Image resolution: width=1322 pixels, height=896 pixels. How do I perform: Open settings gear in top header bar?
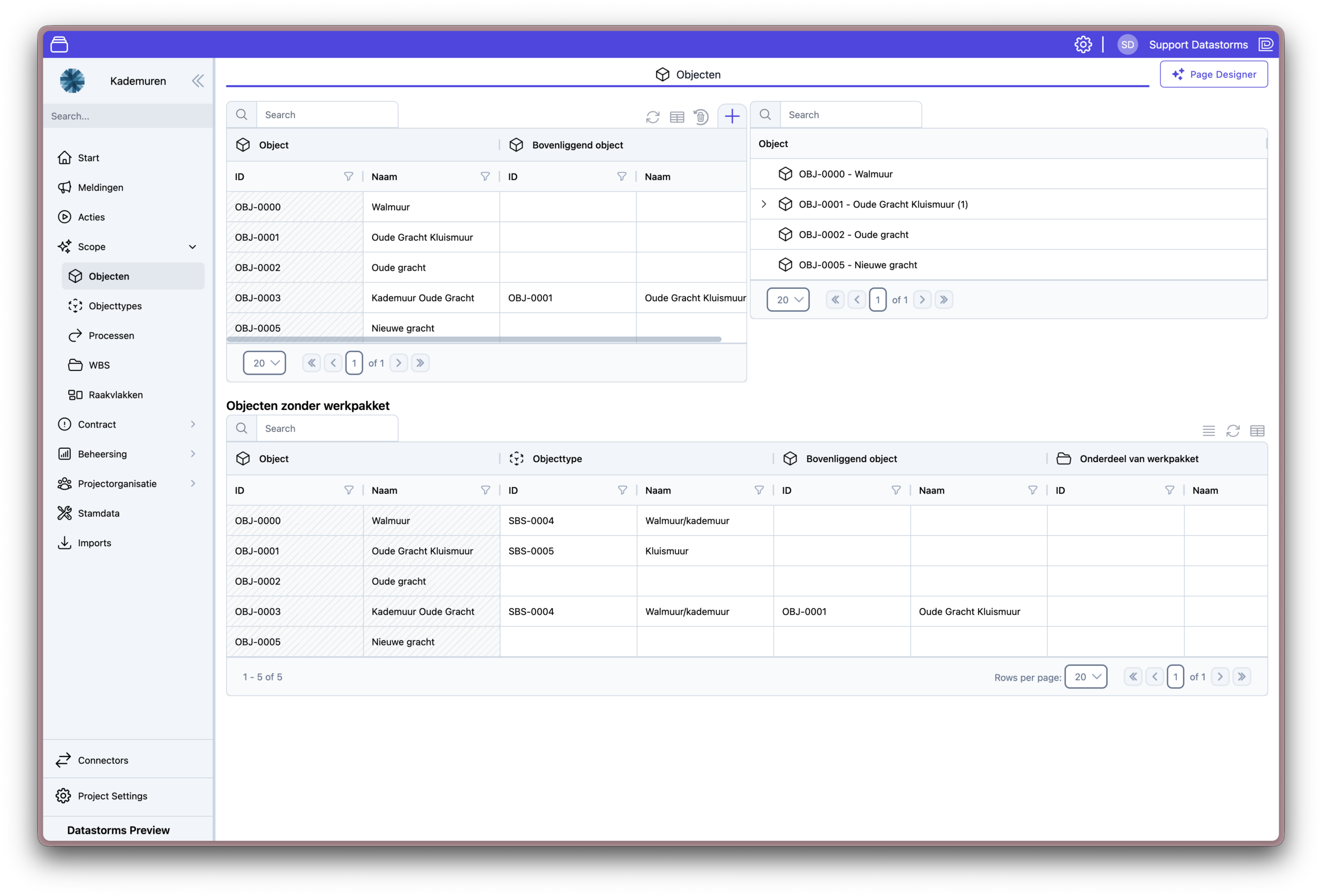tap(1083, 44)
